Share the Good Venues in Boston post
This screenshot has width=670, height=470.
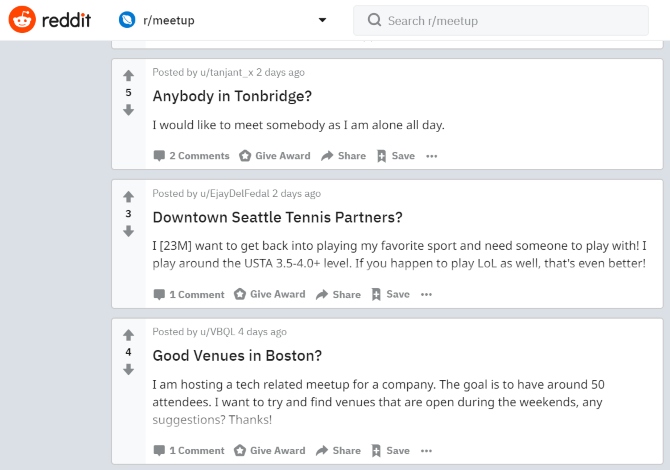[338, 451]
